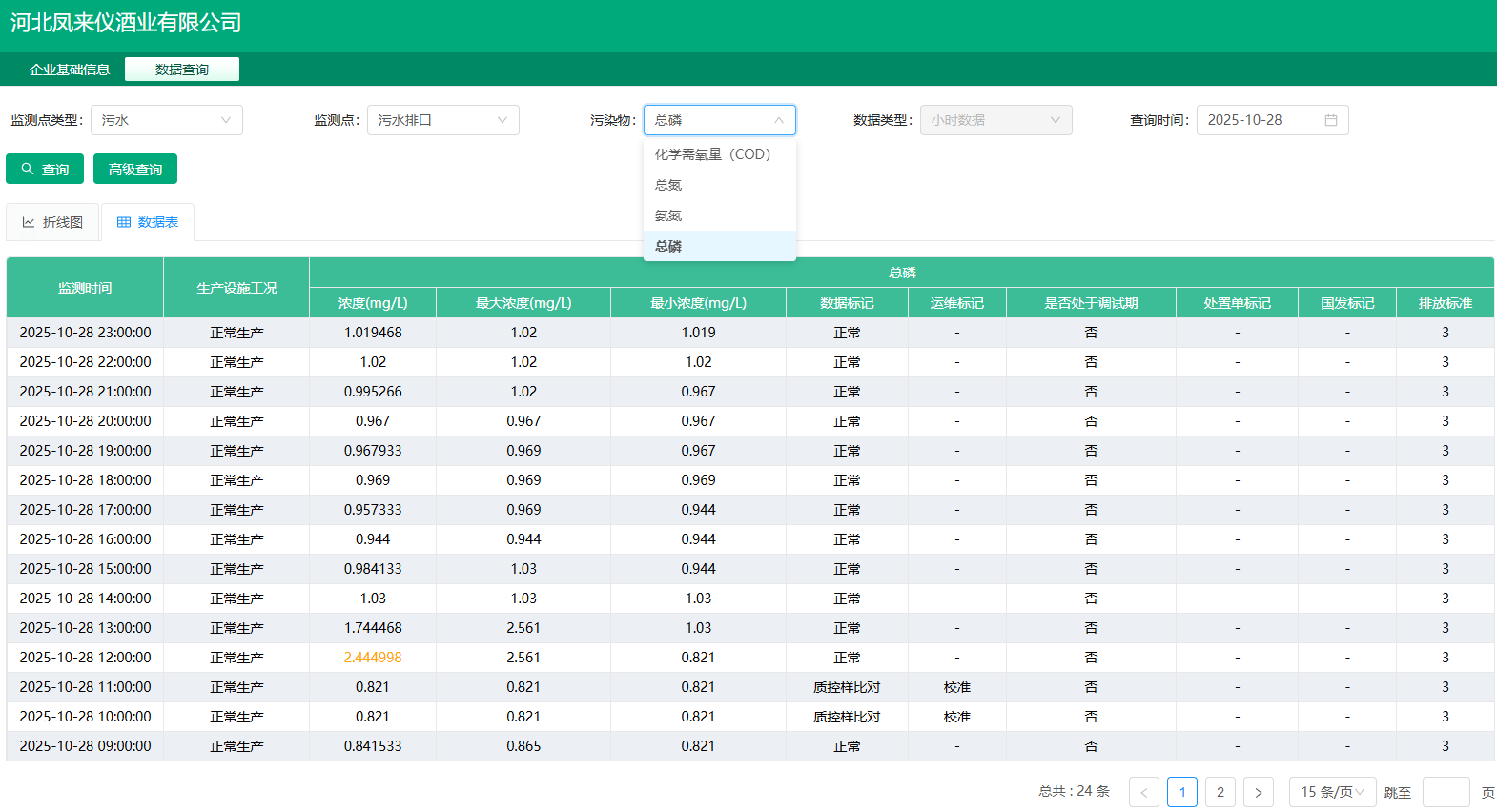Go to previous page with left arrow
The width and height of the screenshot is (1497, 812).
point(1144,792)
